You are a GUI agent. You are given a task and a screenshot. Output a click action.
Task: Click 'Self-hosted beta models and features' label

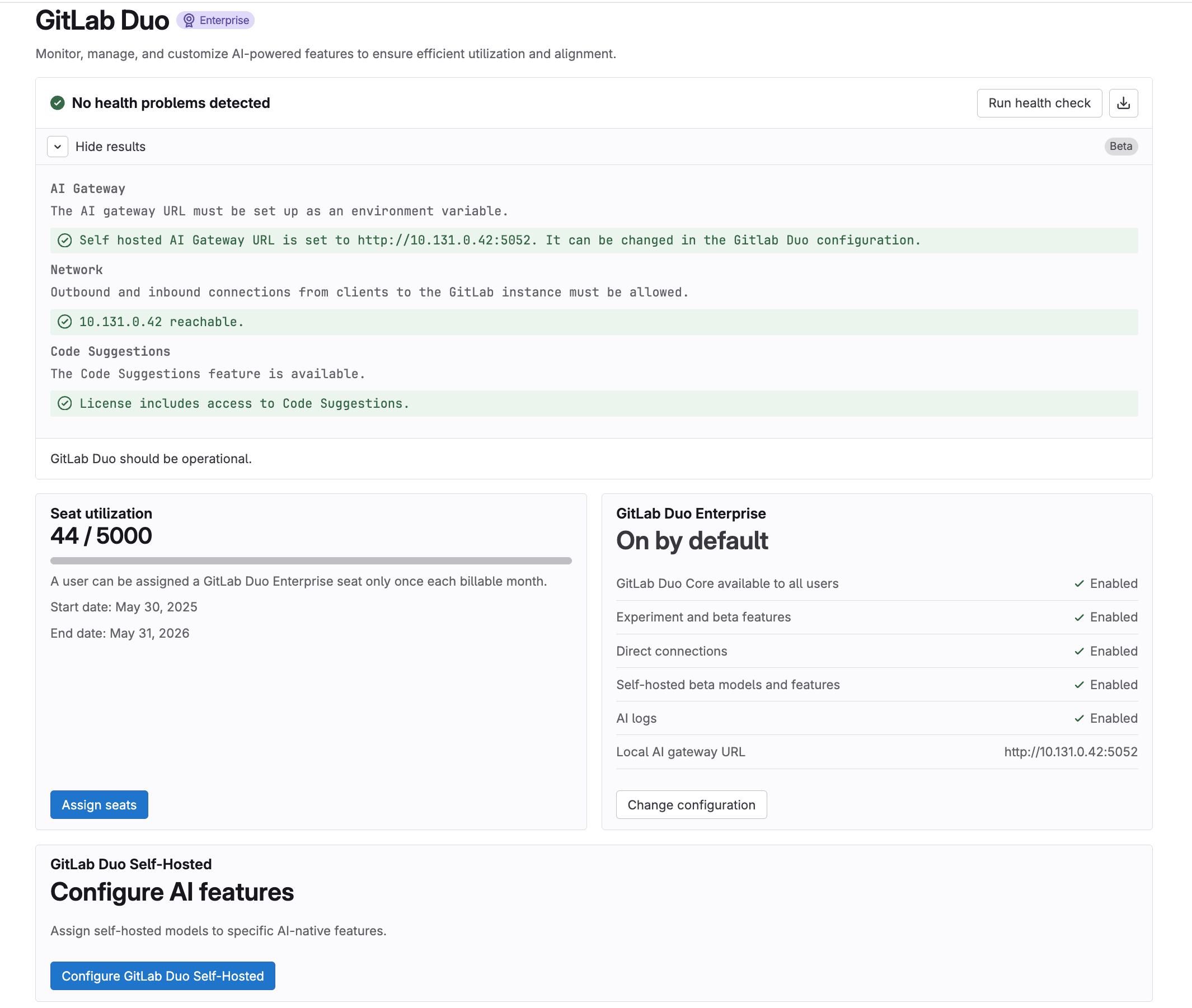[x=728, y=685]
